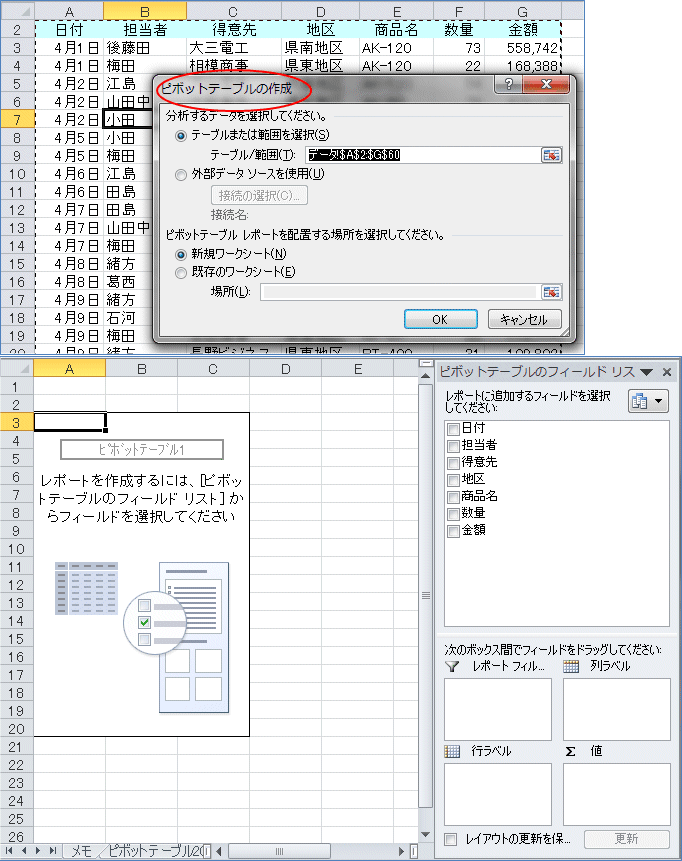This screenshot has width=682, height=861.
Task: Click the help question mark in the dialog
Action: [x=509, y=84]
